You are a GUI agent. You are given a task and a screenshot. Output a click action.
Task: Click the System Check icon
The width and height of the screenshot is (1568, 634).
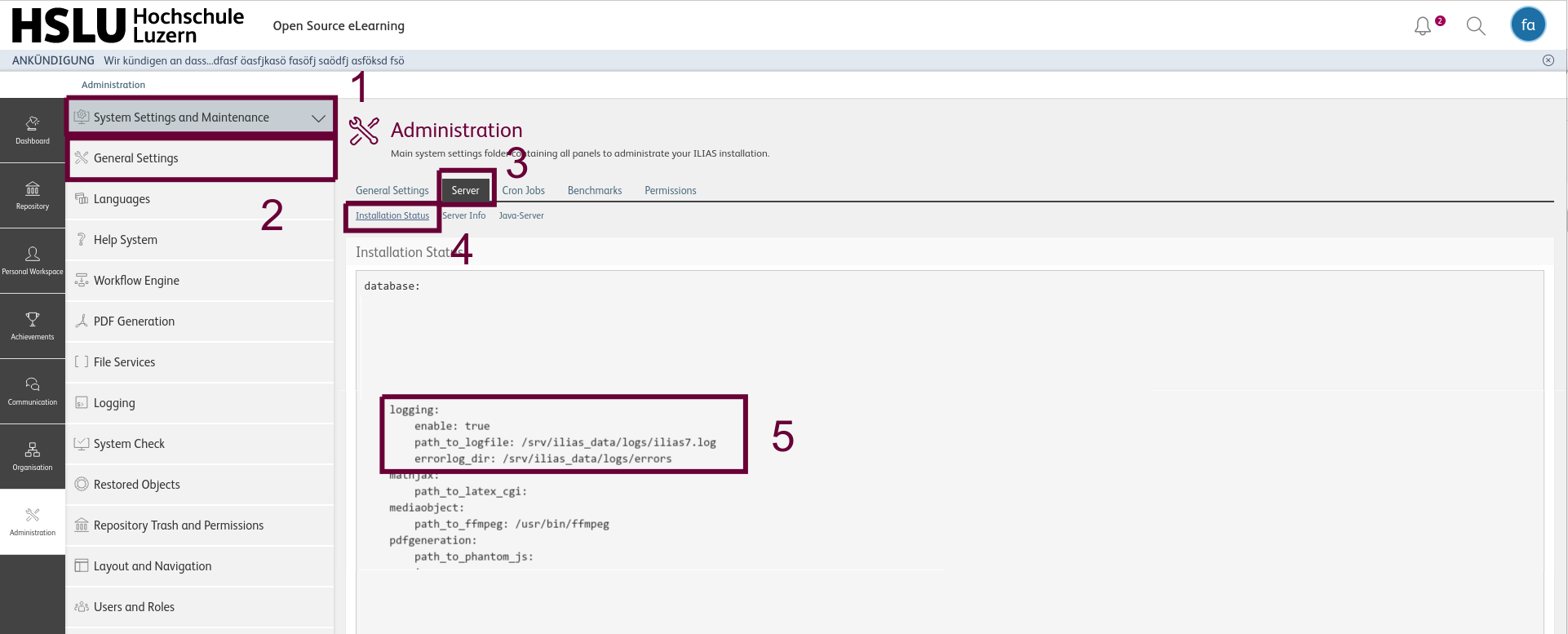[x=82, y=443]
